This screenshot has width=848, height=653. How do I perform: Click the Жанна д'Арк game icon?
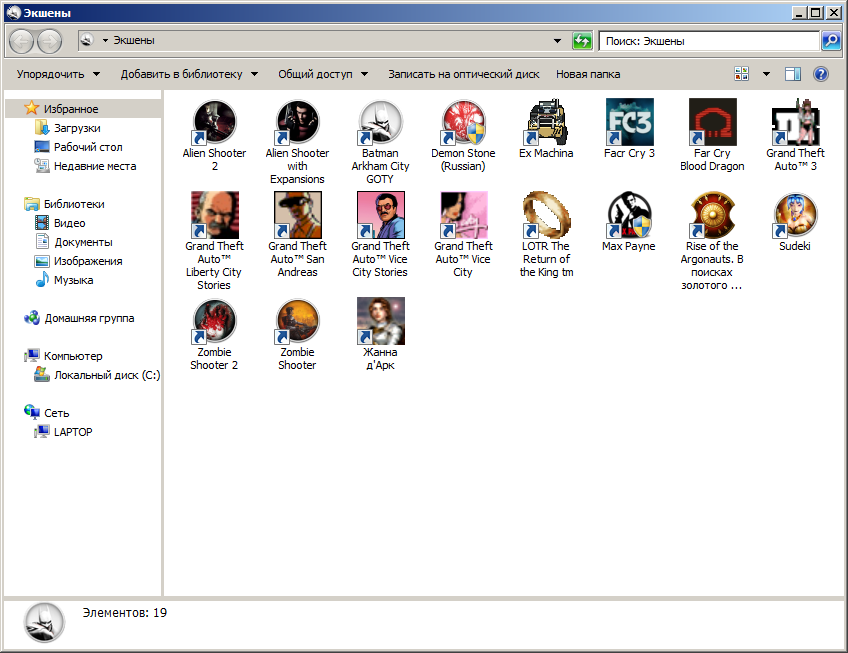tap(380, 321)
